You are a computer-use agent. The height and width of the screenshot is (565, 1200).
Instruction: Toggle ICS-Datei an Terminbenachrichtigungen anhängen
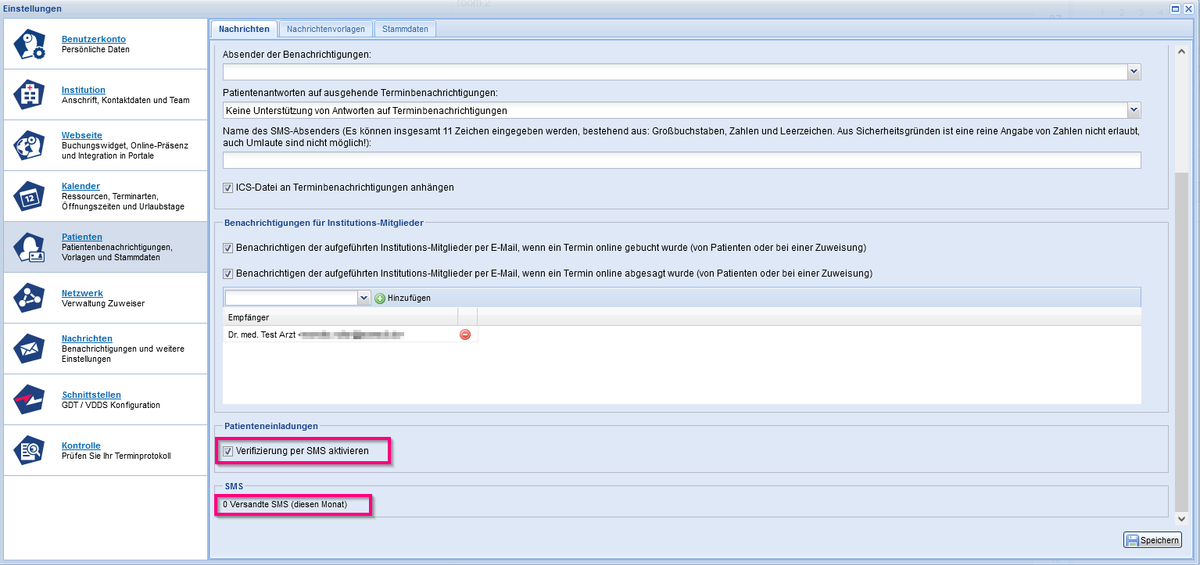[228, 187]
